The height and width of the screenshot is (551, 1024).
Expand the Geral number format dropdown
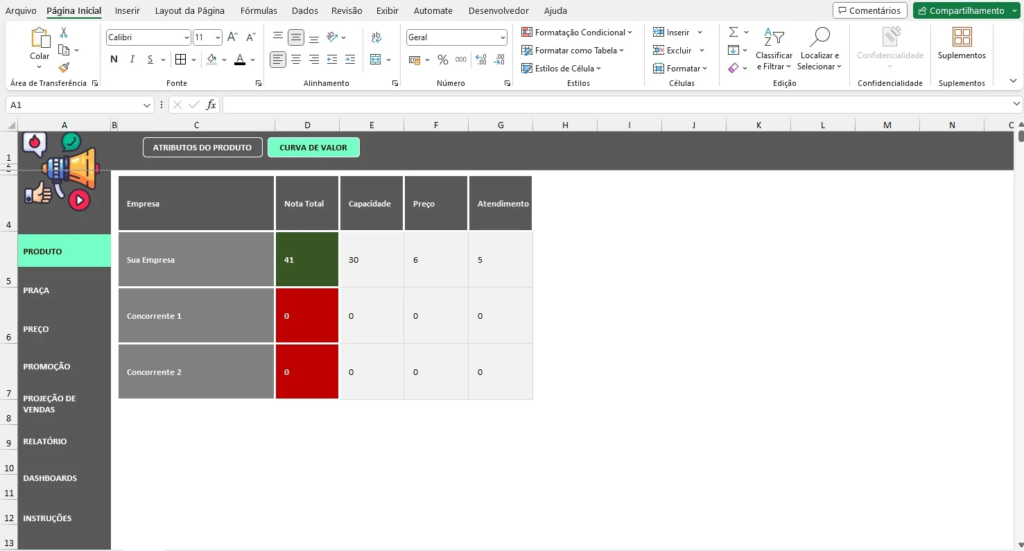[x=502, y=37]
